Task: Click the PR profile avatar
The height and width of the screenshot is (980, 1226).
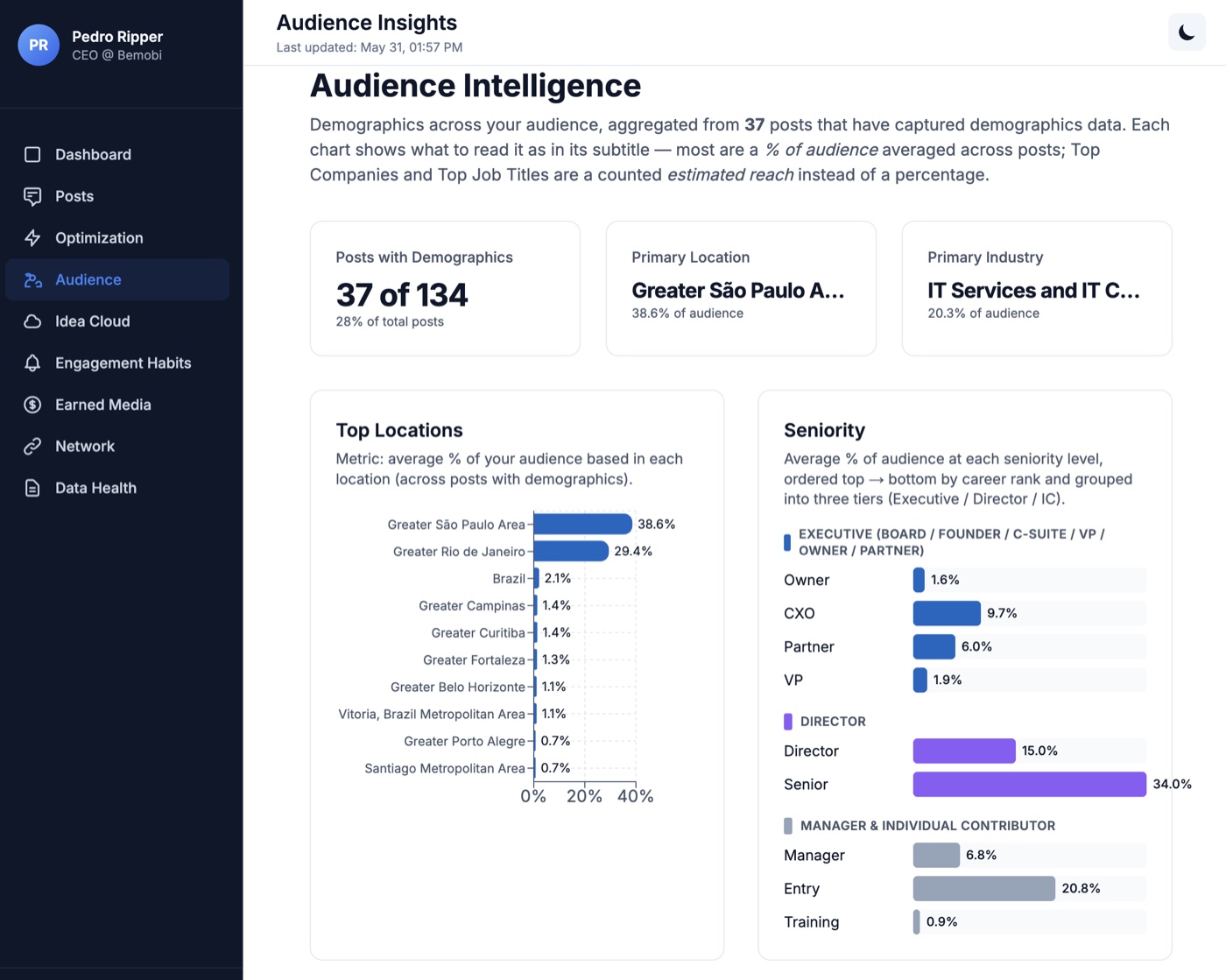Action: point(39,45)
